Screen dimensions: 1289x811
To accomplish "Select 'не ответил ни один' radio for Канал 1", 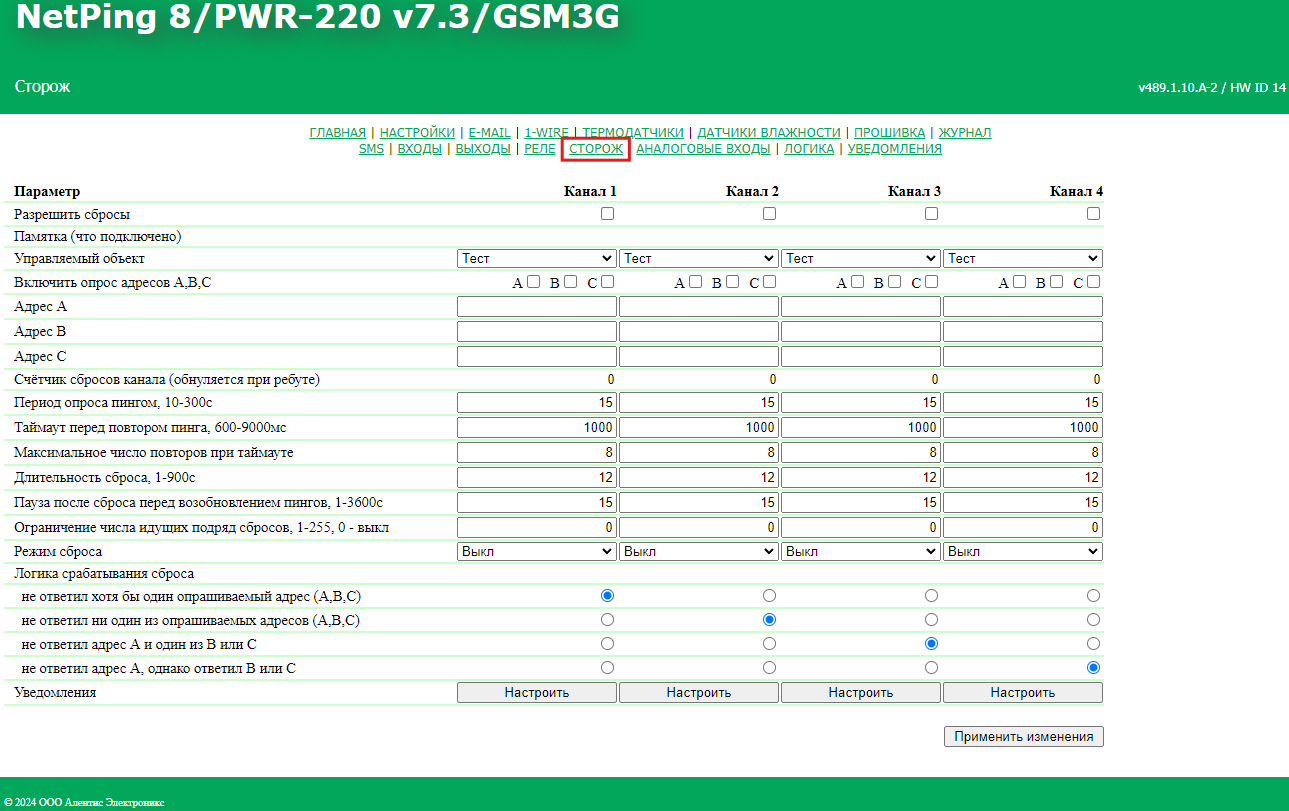I will 607,620.
